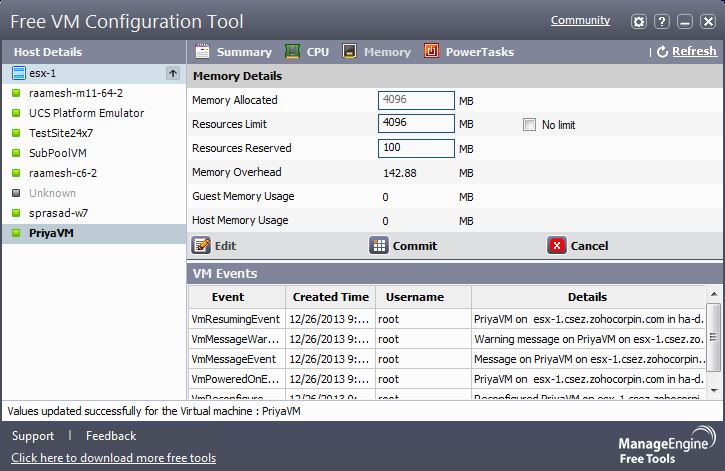Click the 142.88 Memory Overhead value
725x471 pixels.
[399, 173]
